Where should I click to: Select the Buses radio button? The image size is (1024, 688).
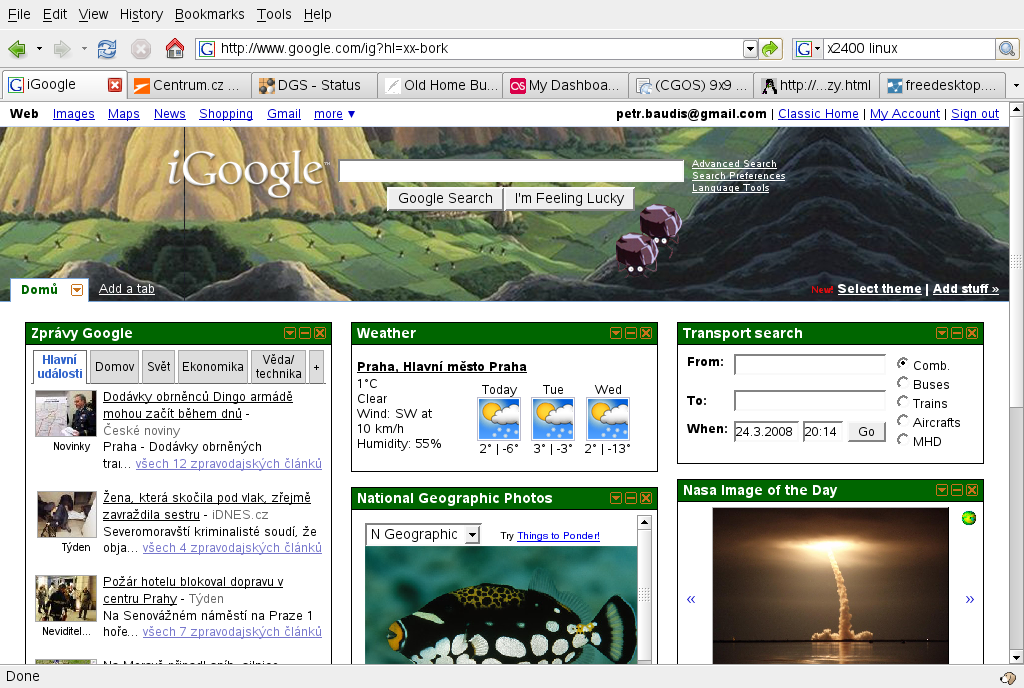click(903, 382)
